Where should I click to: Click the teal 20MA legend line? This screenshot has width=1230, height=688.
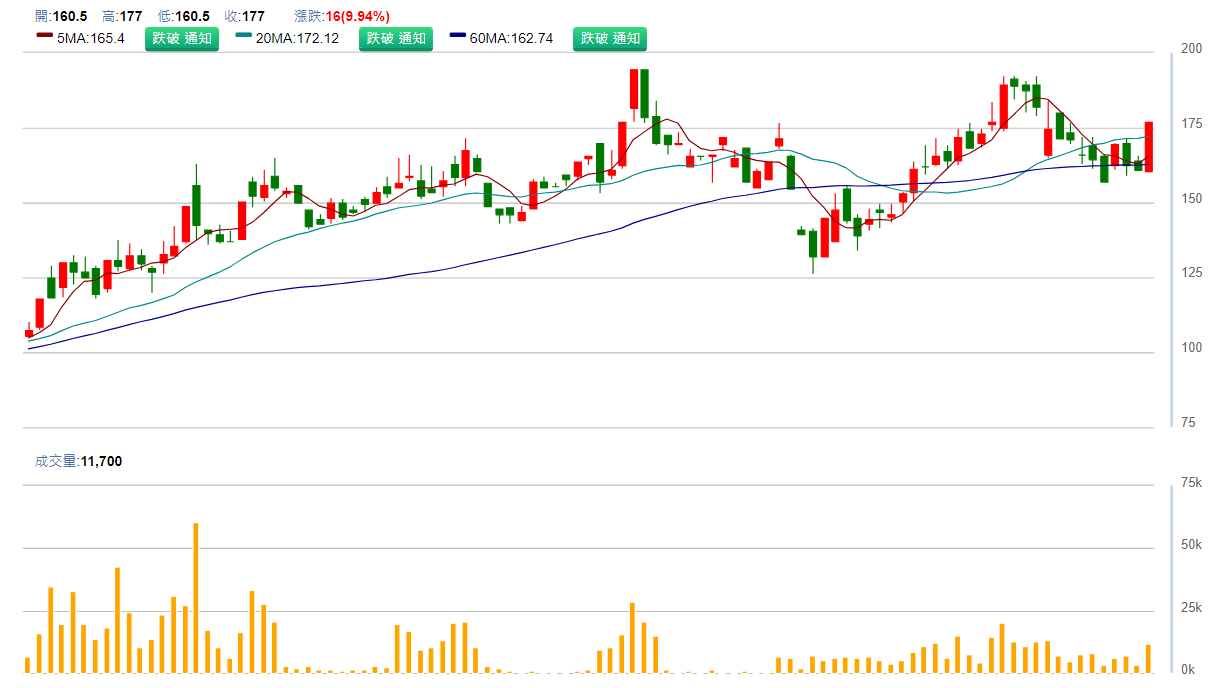pos(244,37)
